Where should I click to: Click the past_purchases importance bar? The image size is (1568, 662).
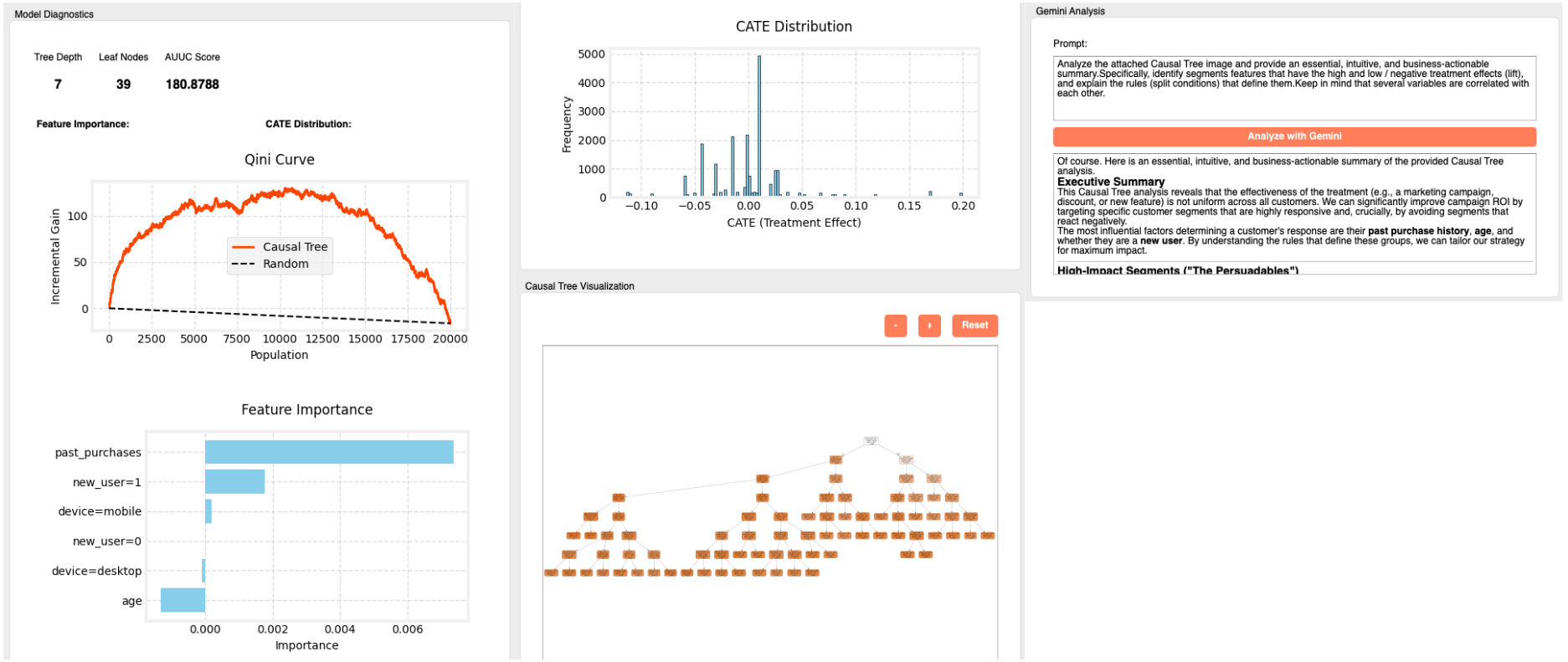(329, 452)
